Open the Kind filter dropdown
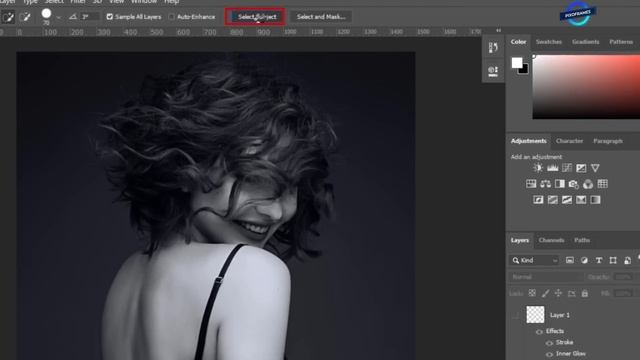 (x=534, y=260)
